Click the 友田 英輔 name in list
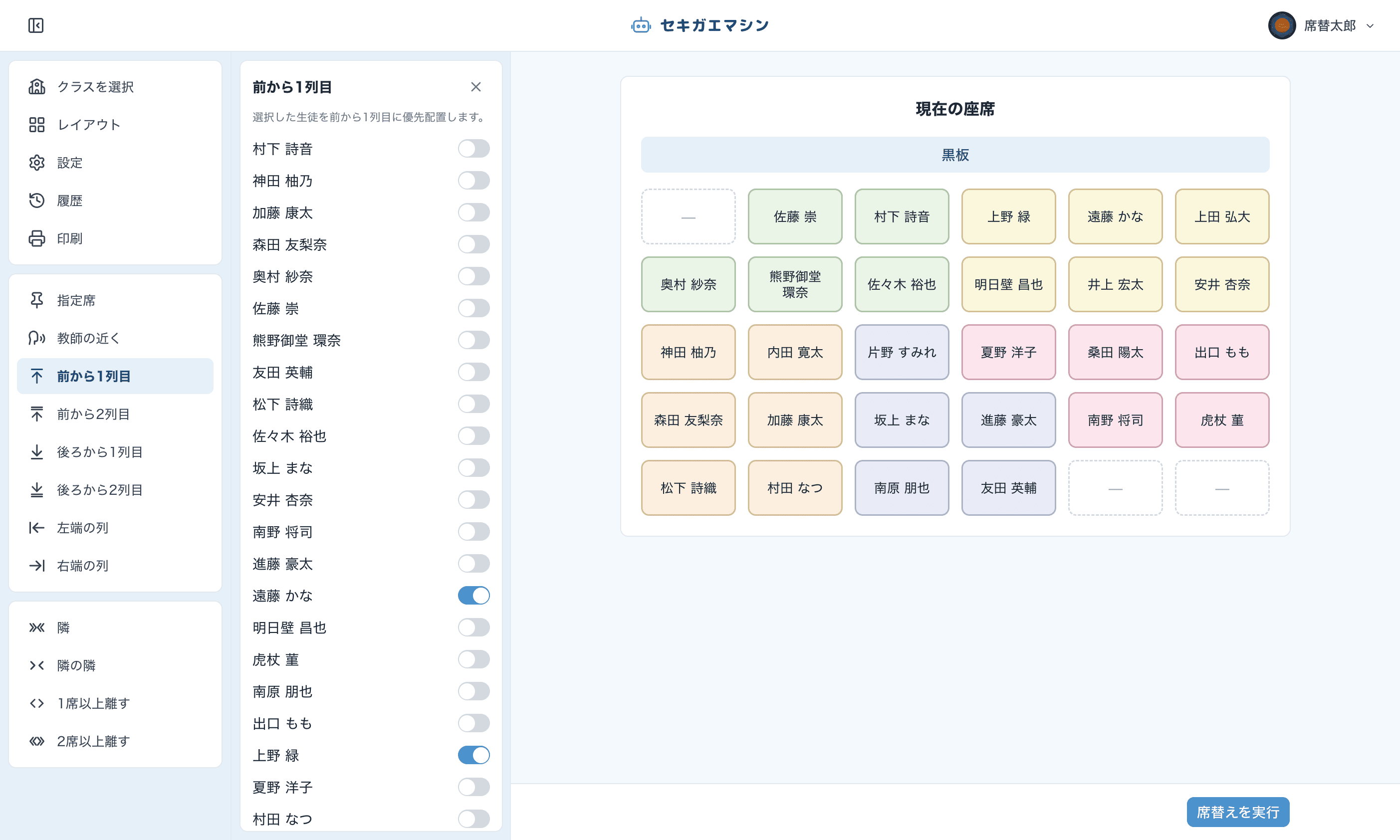Image resolution: width=1400 pixels, height=840 pixels. (x=282, y=373)
